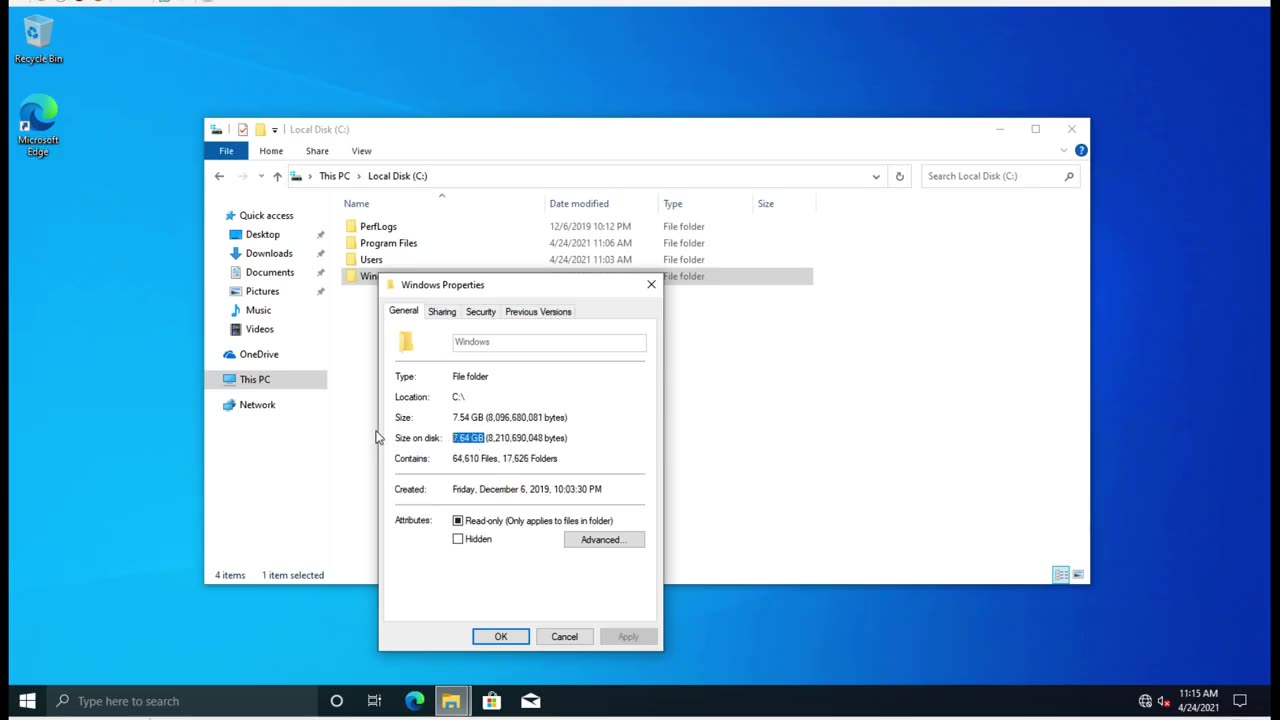Viewport: 1280px width, 720px height.
Task: Open the View ribbon tab
Action: pyautogui.click(x=361, y=151)
